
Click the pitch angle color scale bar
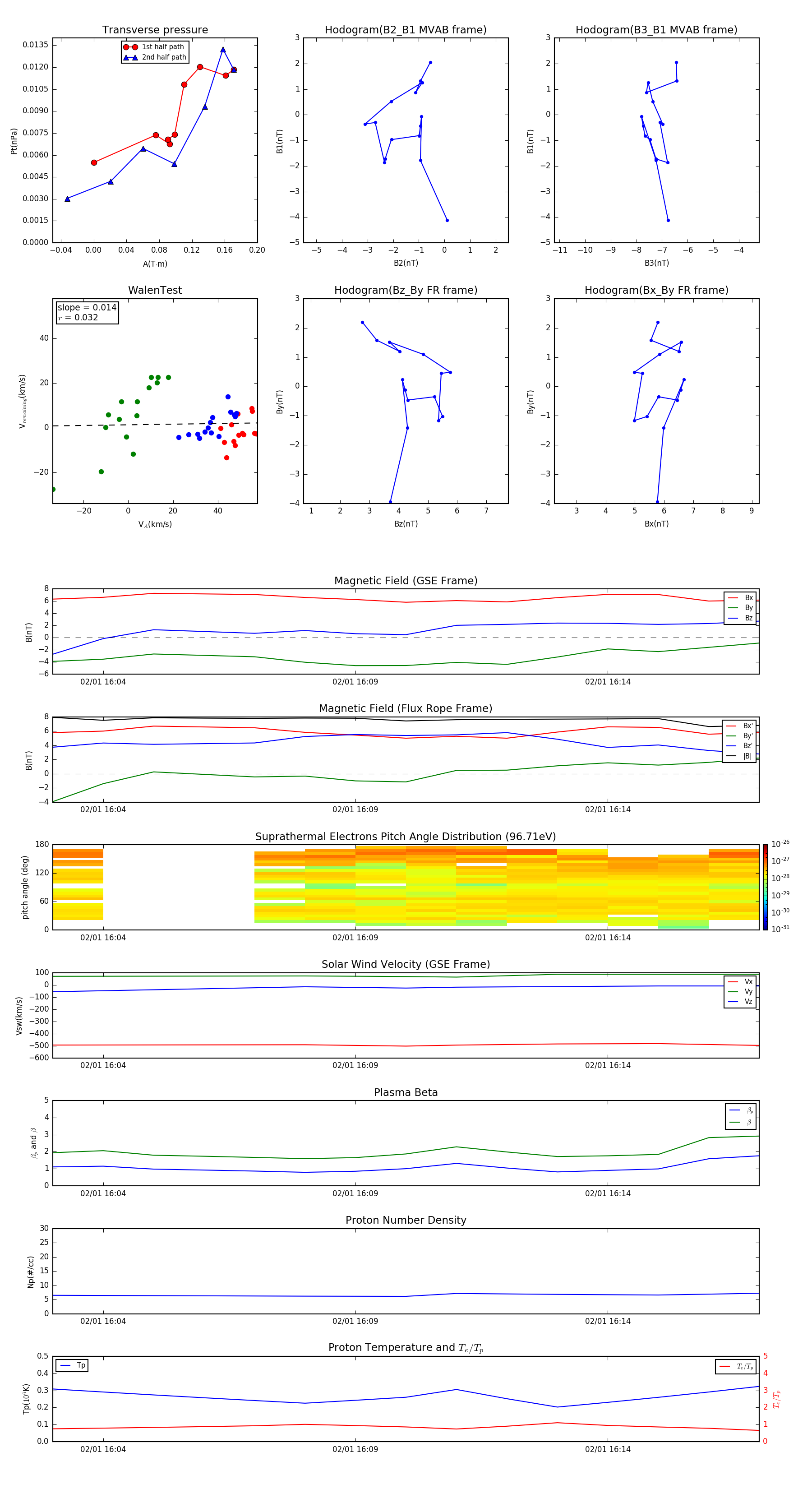click(x=765, y=887)
